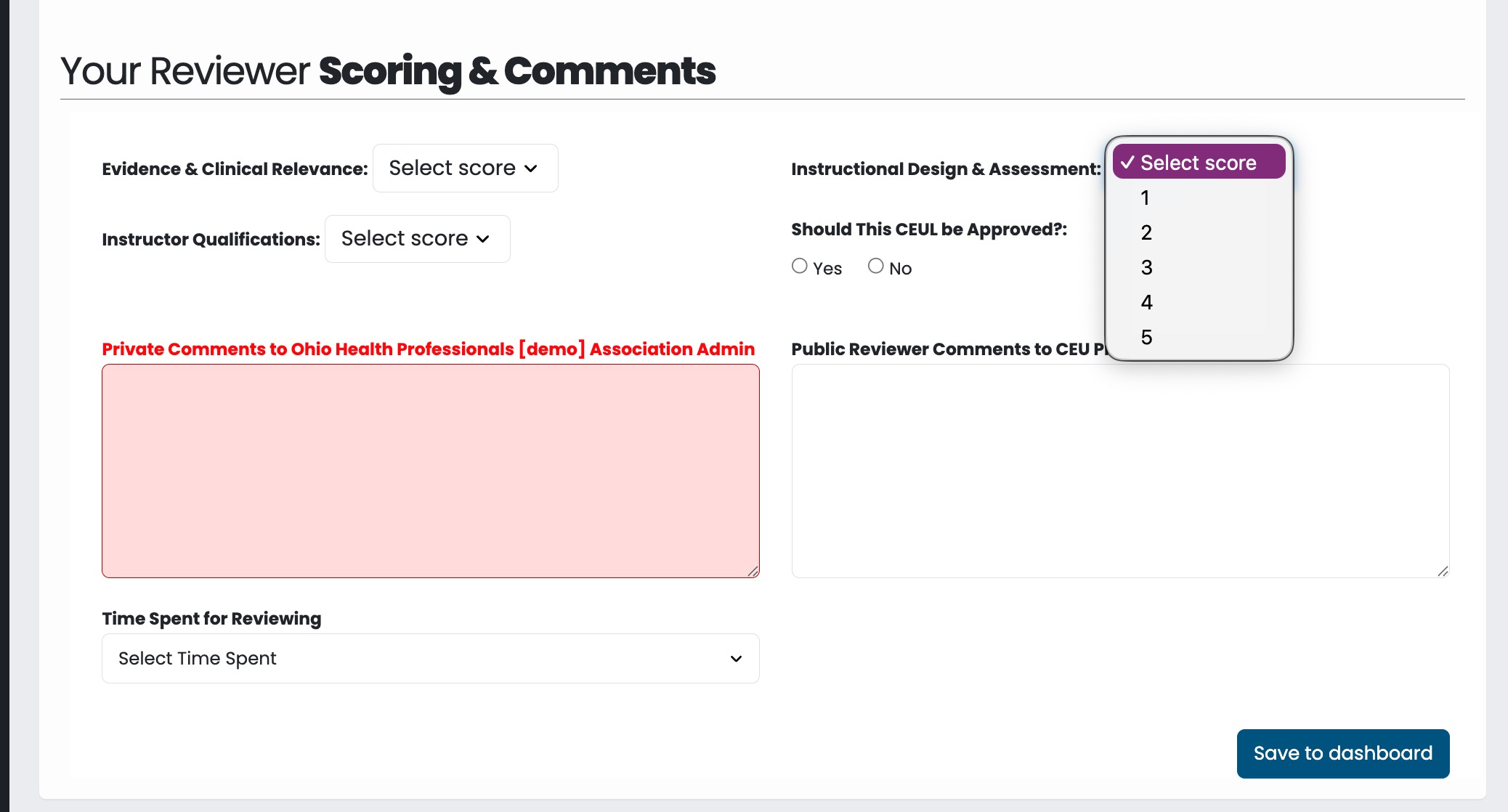Open Evidence & Clinical Relevance score dropdown
1508x812 pixels.
click(x=464, y=169)
